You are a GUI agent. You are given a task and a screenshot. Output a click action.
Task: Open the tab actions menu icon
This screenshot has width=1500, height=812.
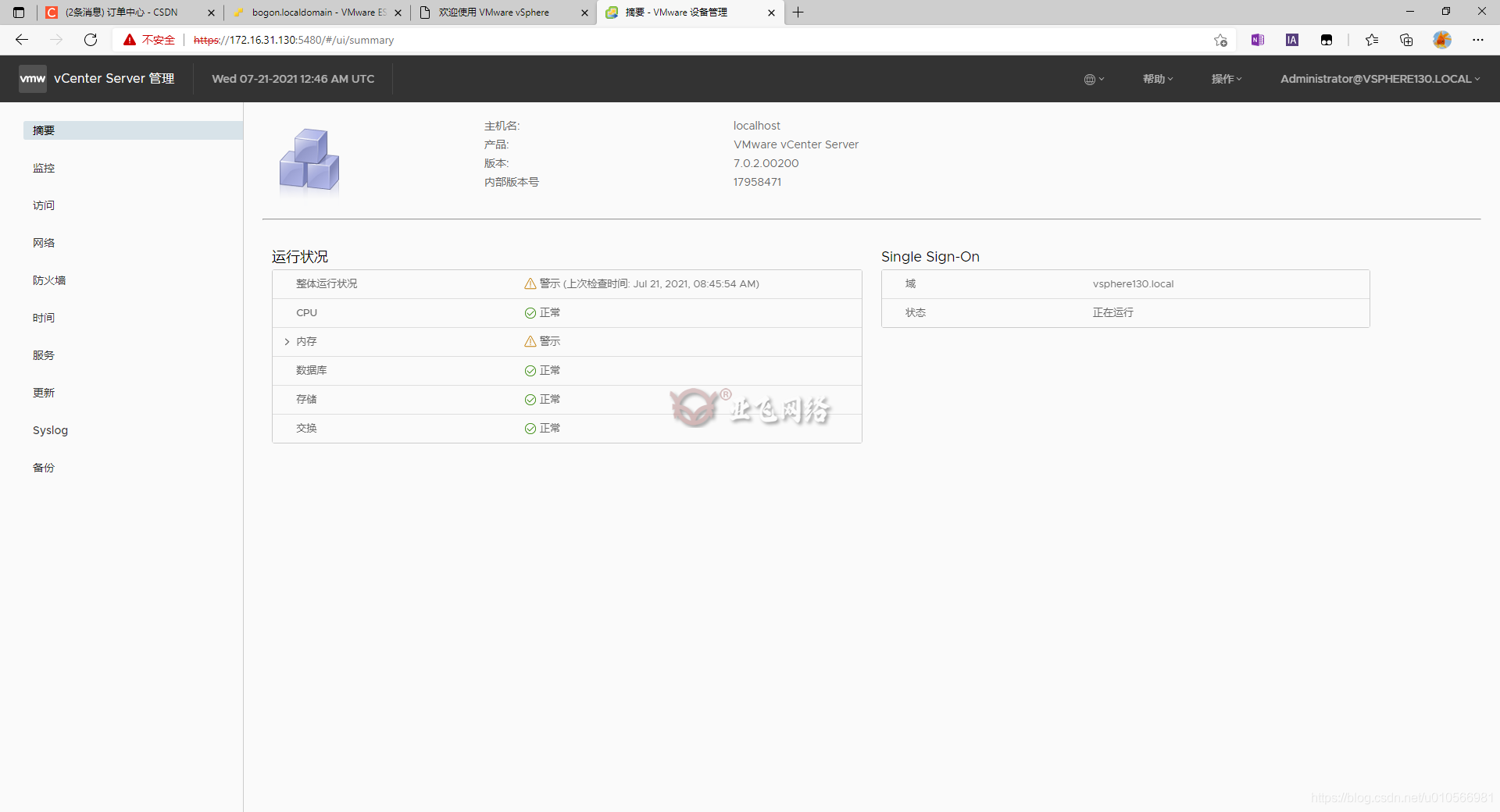click(19, 12)
